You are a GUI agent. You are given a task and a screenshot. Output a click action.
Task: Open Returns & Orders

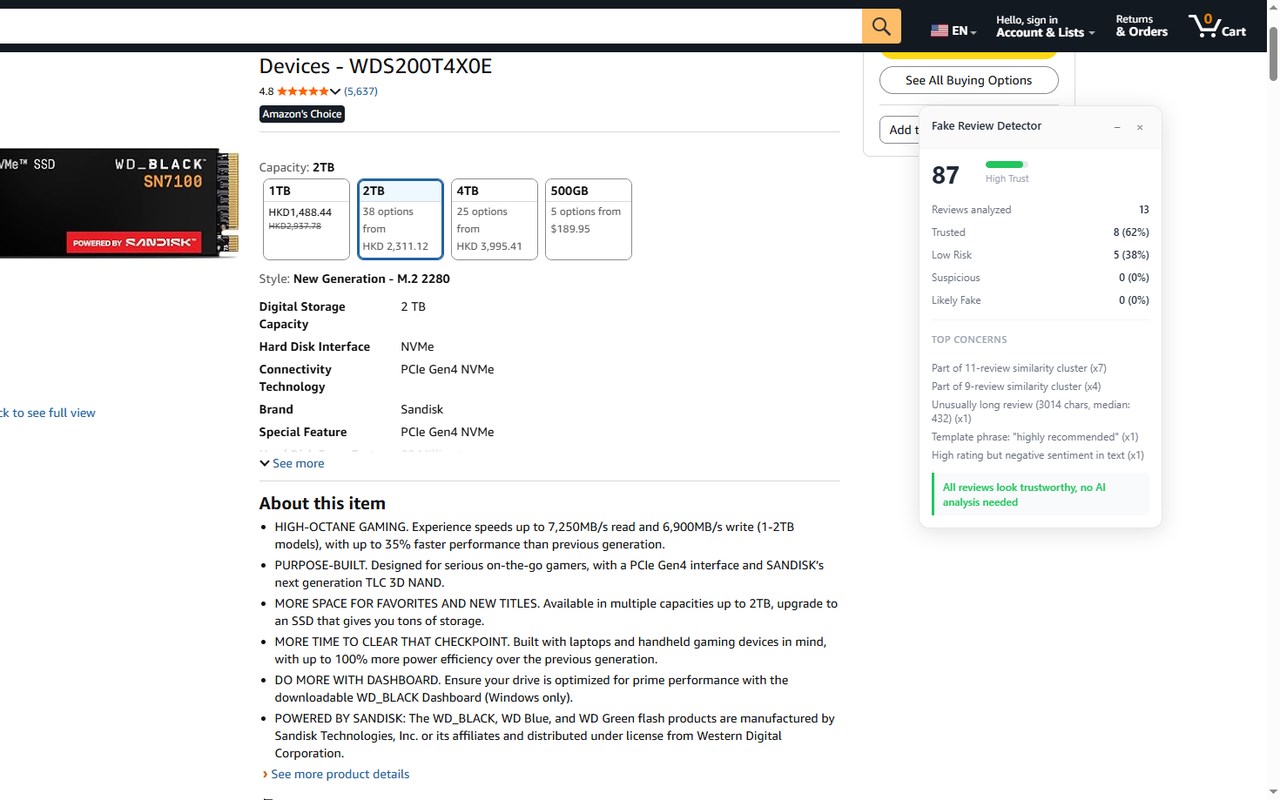click(x=1142, y=26)
